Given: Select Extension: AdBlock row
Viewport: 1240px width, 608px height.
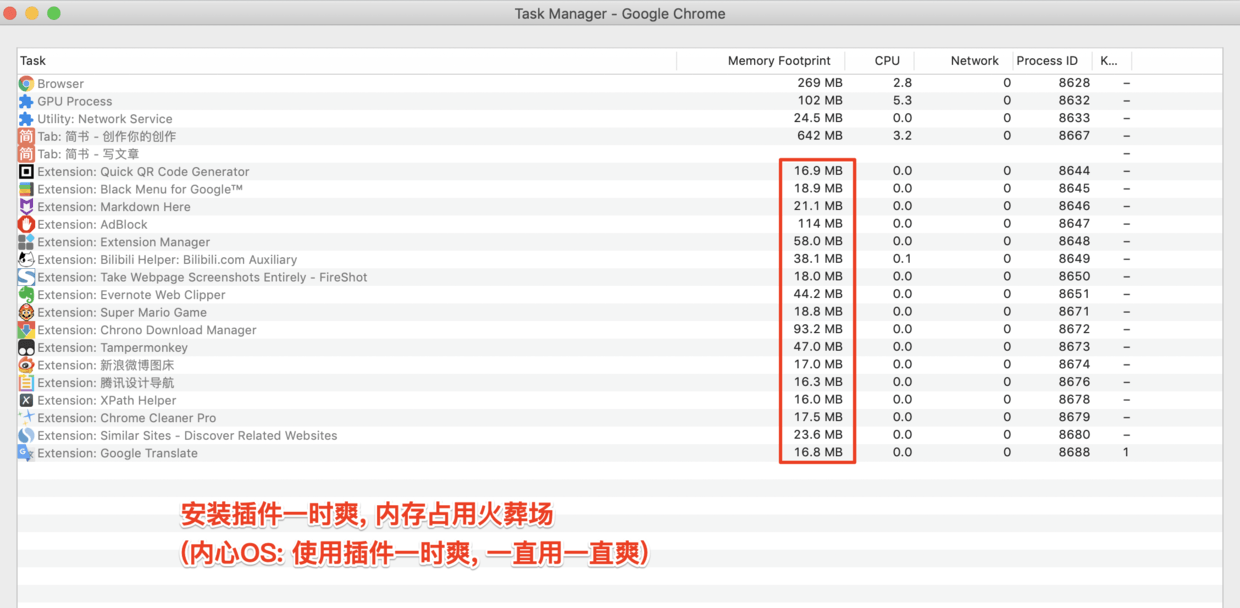Looking at the screenshot, I should point(620,224).
